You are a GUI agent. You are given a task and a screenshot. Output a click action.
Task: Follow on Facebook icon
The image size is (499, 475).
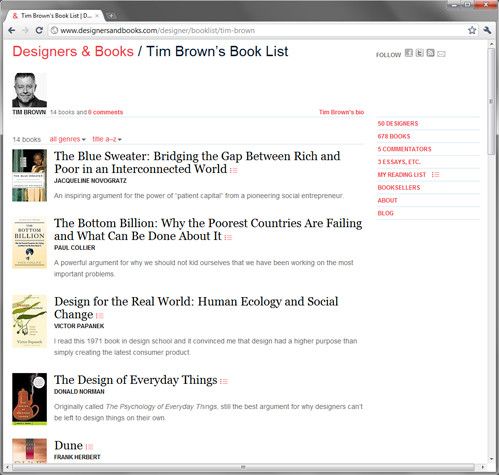[x=409, y=53]
